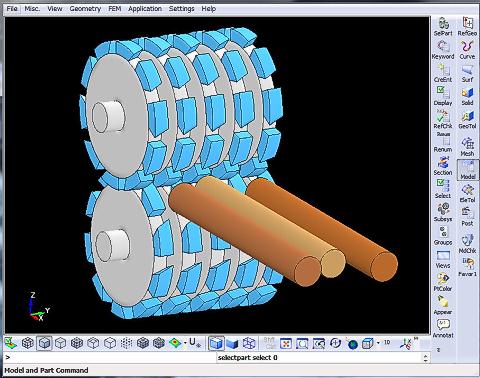Expand the chevron below the Annotat button
Screen dimensions: 480x378
(439, 350)
